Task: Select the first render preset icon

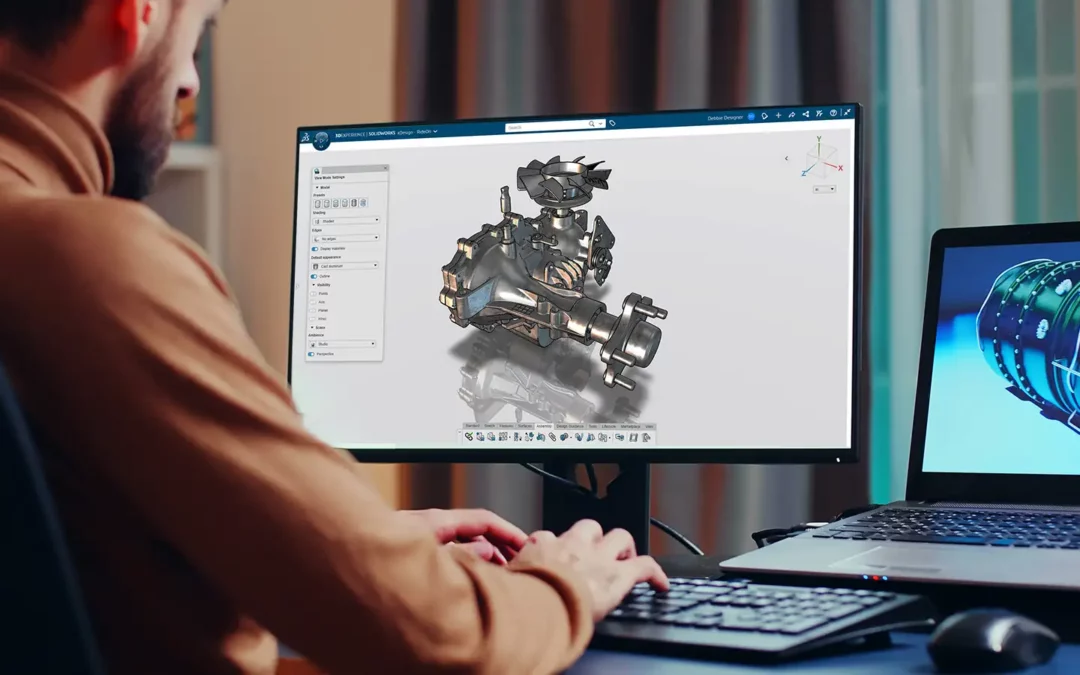Action: coord(318,203)
